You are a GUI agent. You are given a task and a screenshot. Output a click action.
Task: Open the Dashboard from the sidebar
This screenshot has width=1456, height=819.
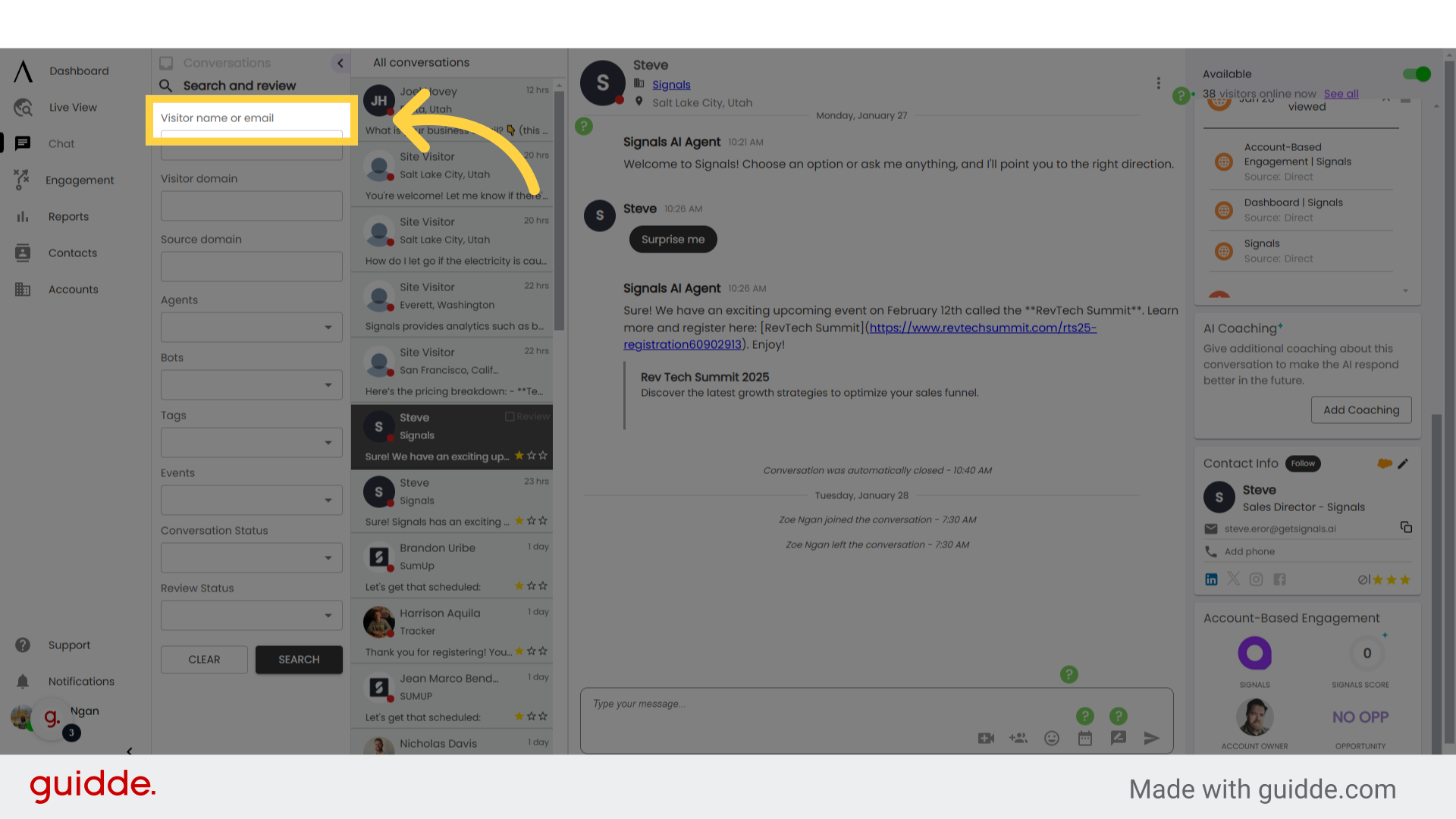pyautogui.click(x=79, y=71)
